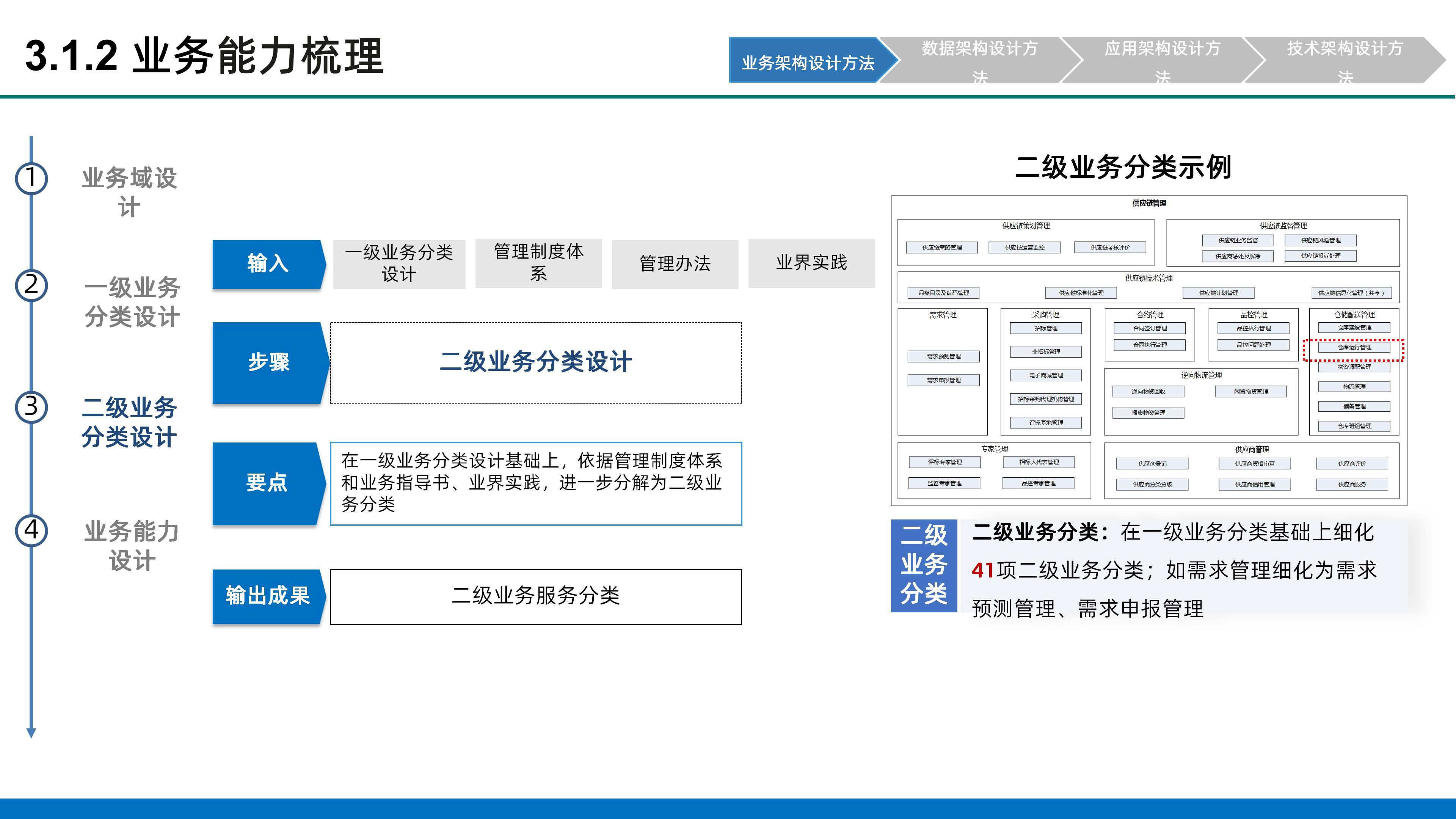Click the 物资调配管理 box
1456x819 pixels.
click(x=1354, y=367)
